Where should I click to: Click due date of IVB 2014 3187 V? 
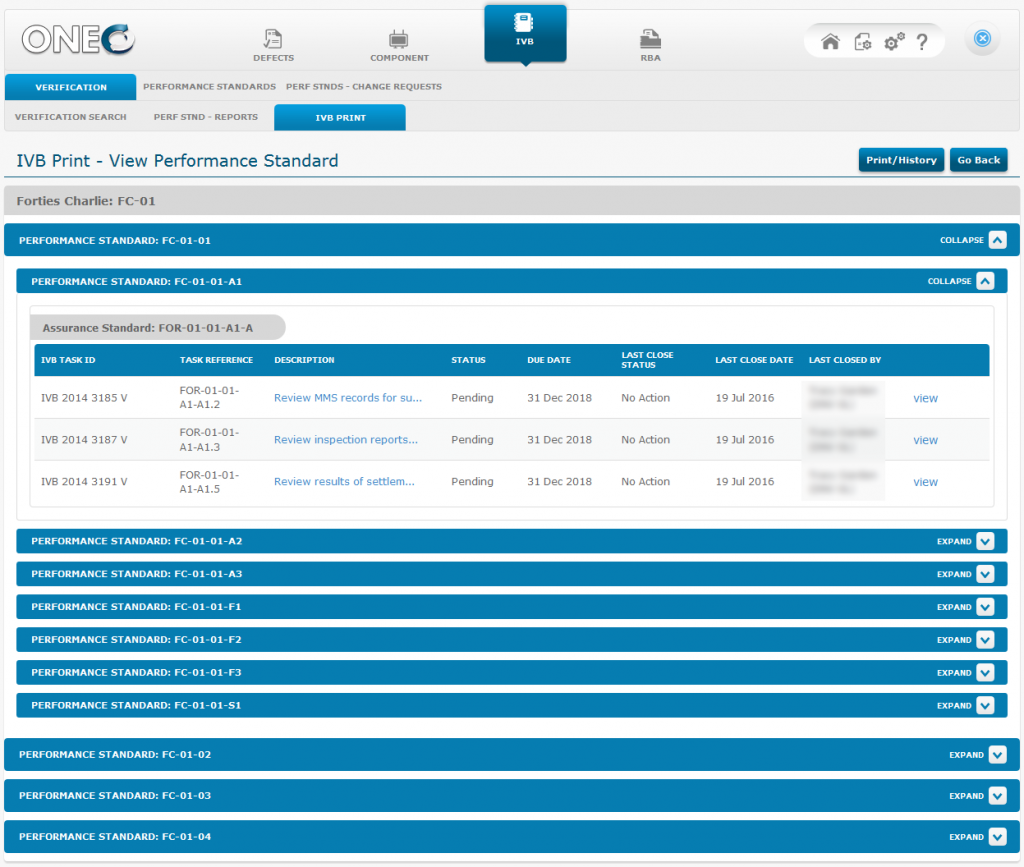tap(559, 439)
